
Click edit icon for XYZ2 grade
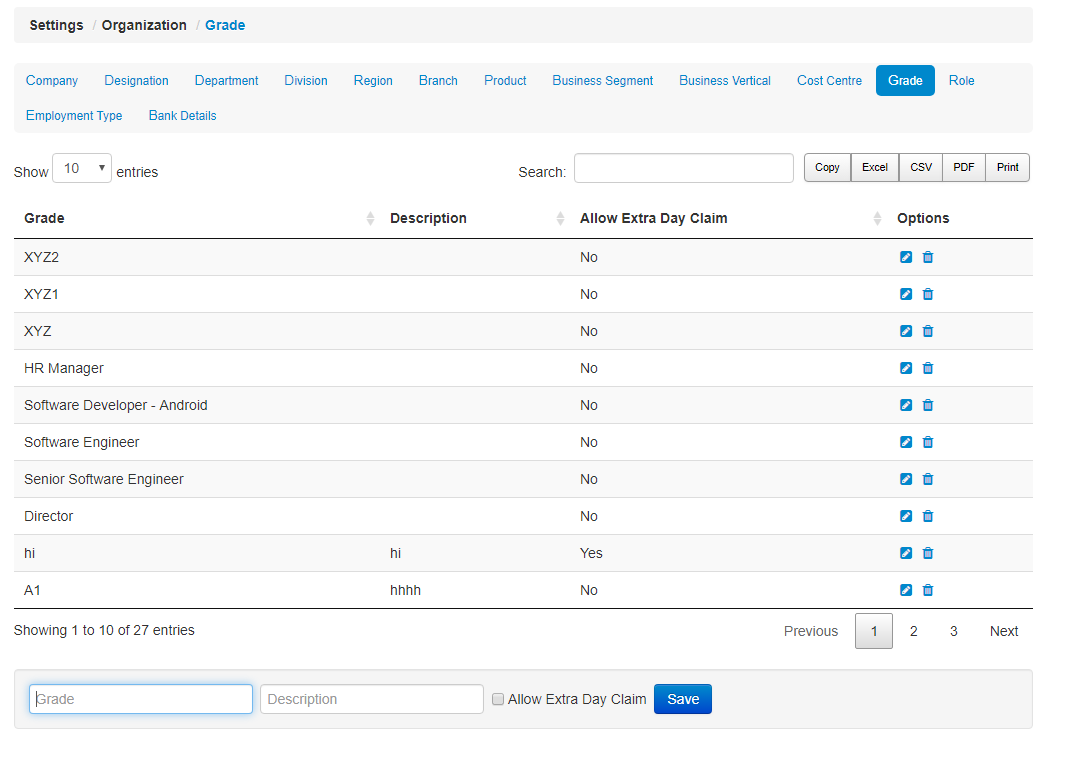pos(906,257)
